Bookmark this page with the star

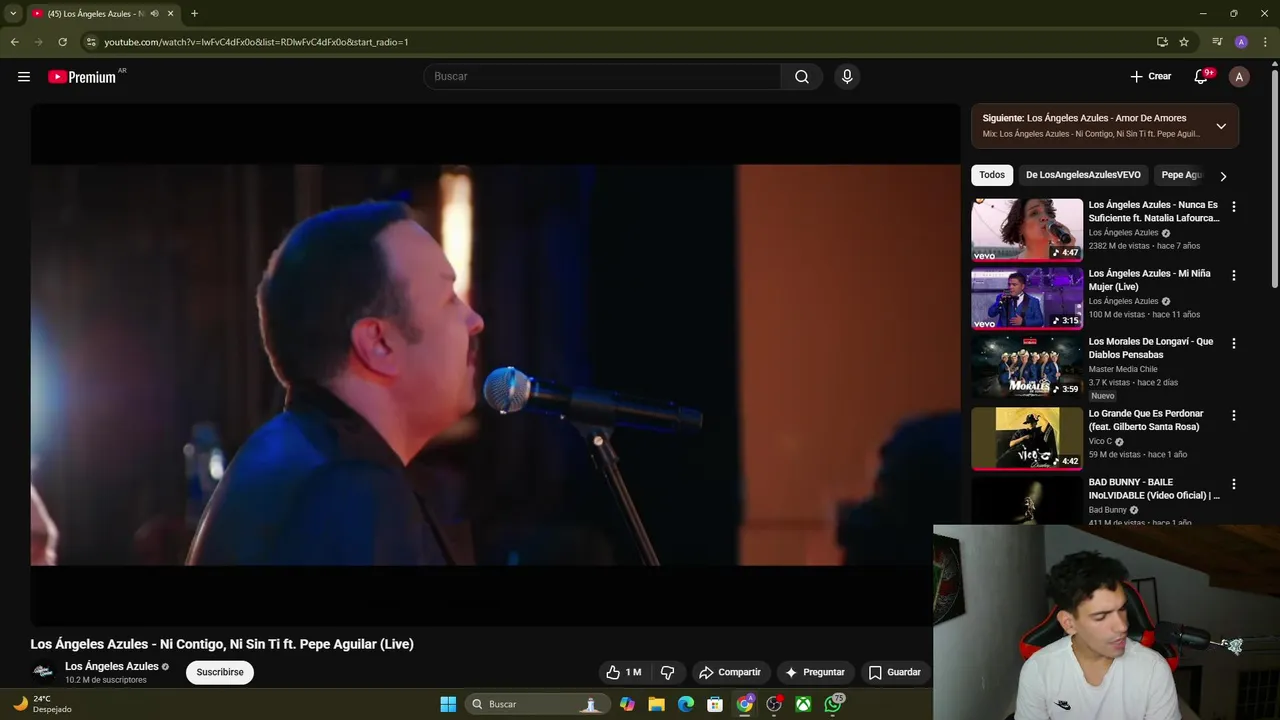point(1184,42)
